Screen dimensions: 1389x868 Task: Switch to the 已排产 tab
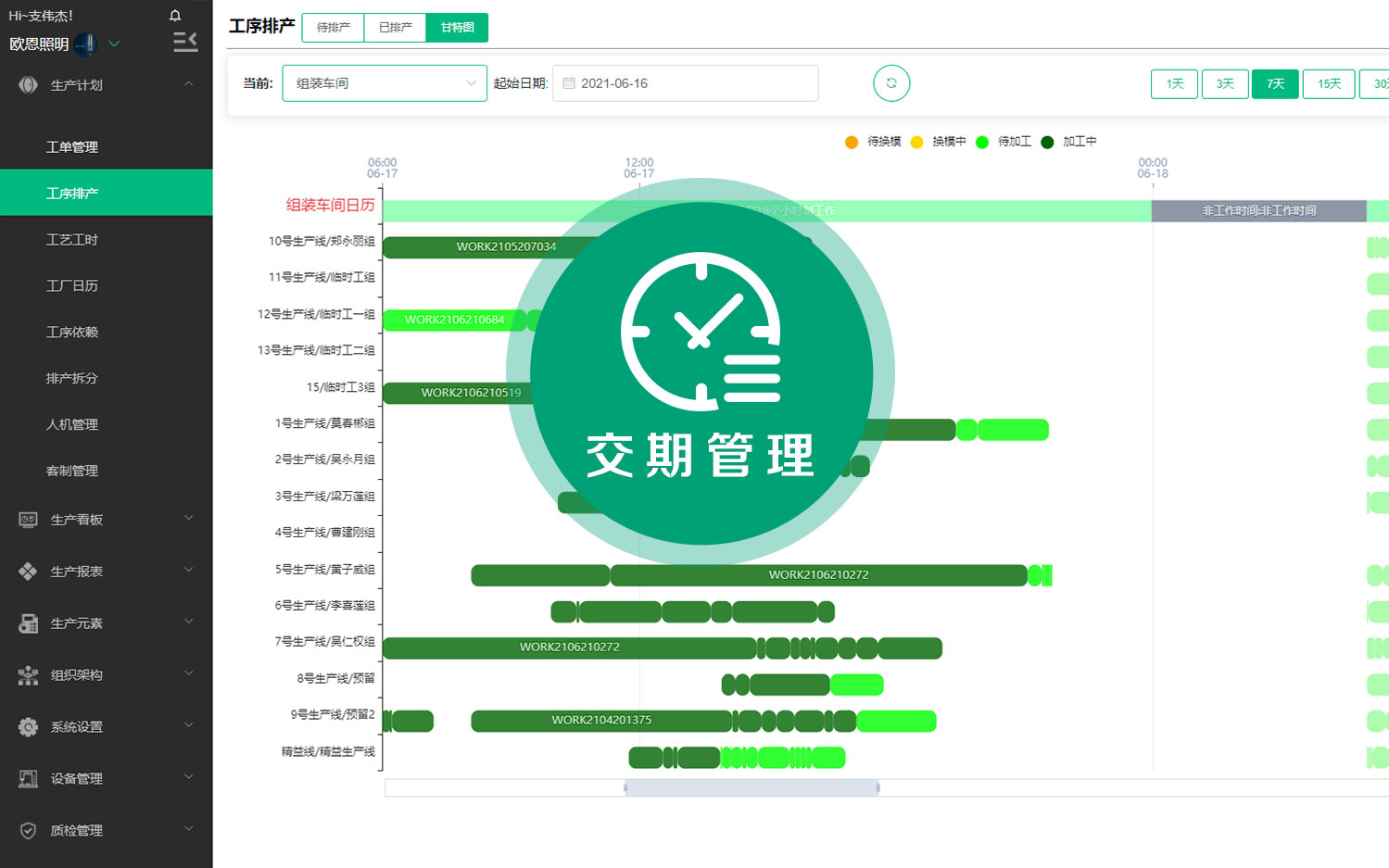pyautogui.click(x=395, y=28)
